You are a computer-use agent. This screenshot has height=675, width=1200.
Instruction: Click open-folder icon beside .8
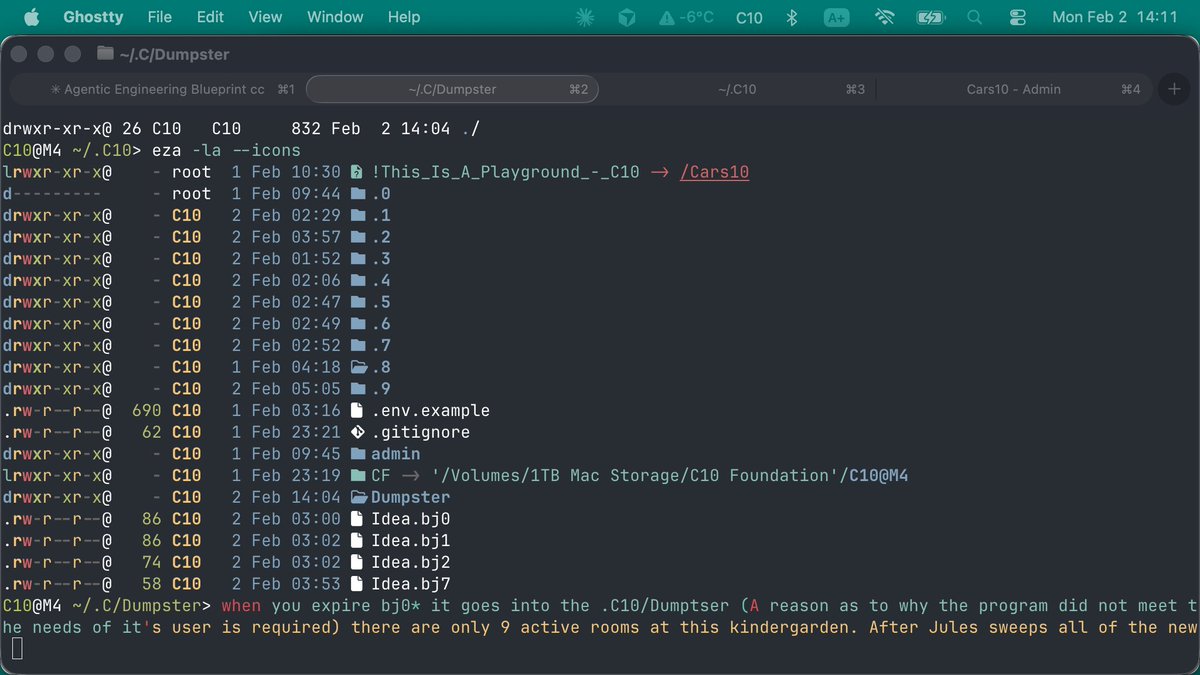pyautogui.click(x=358, y=367)
